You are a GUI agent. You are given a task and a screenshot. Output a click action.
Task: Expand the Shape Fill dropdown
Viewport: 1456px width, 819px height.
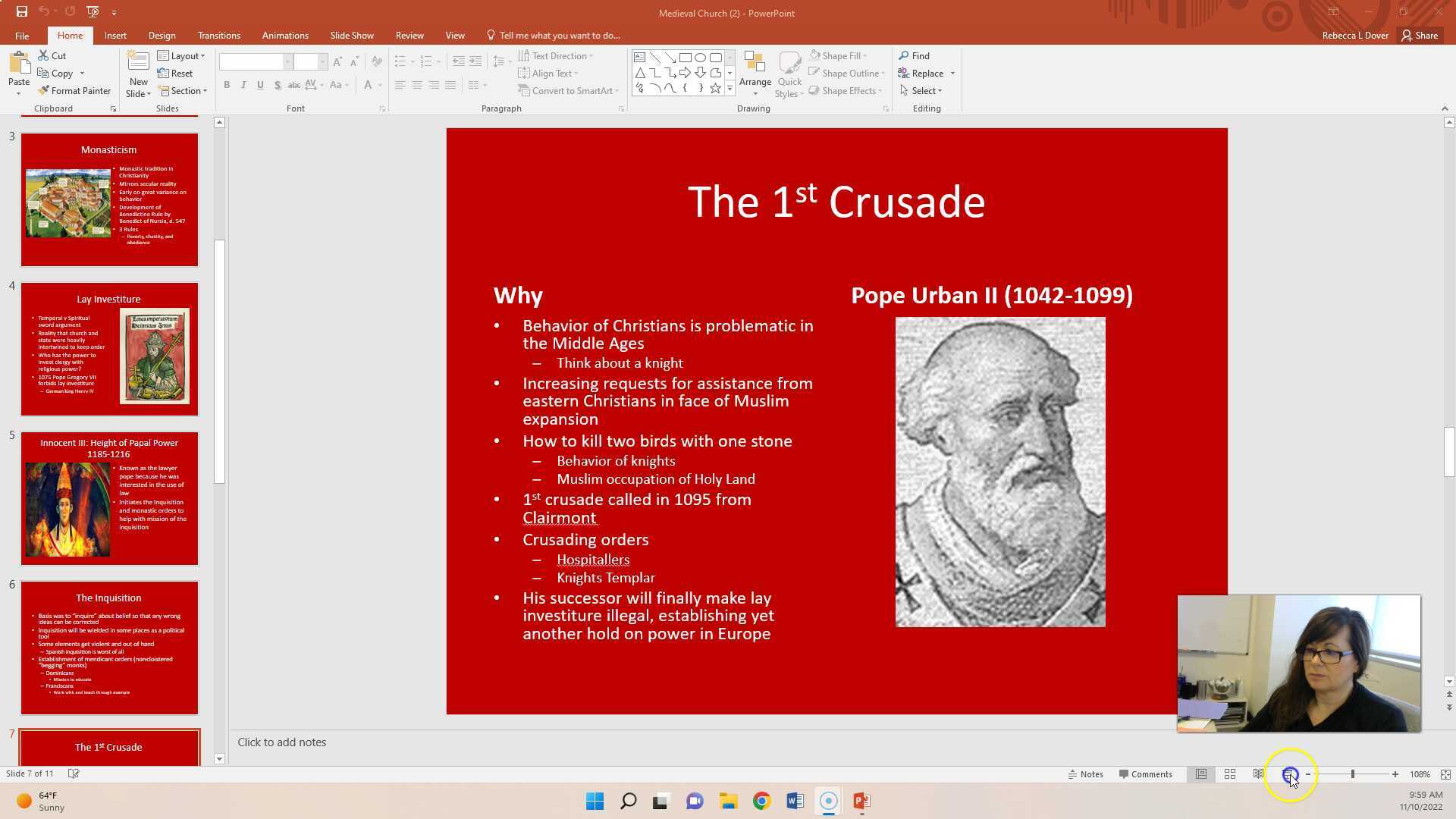(x=839, y=56)
